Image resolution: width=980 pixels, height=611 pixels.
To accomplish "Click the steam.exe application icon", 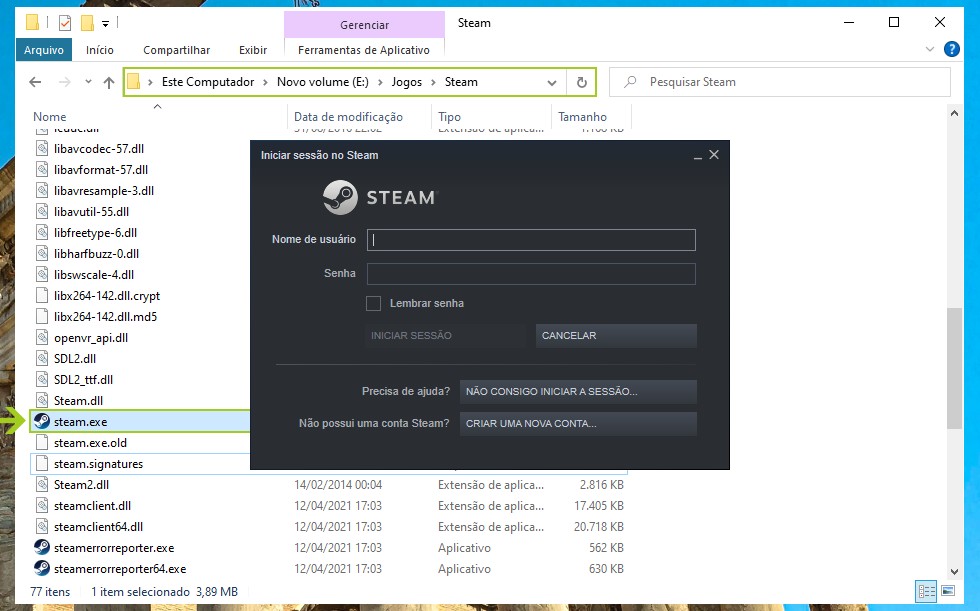I will 42,422.
